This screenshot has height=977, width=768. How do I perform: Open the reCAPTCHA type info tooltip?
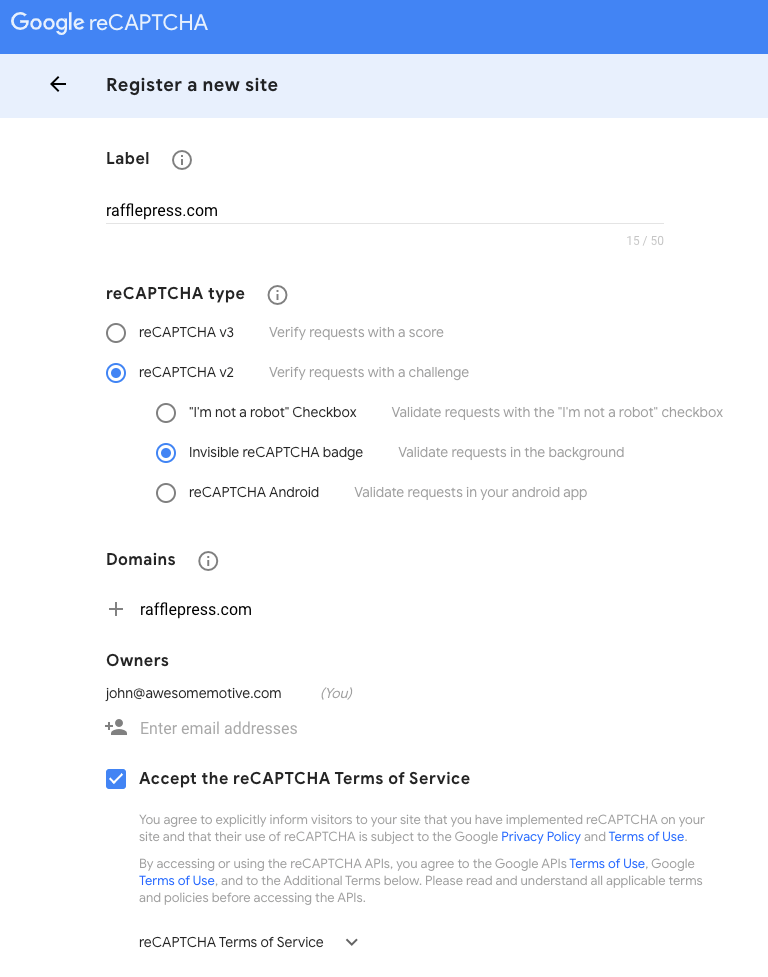click(277, 294)
